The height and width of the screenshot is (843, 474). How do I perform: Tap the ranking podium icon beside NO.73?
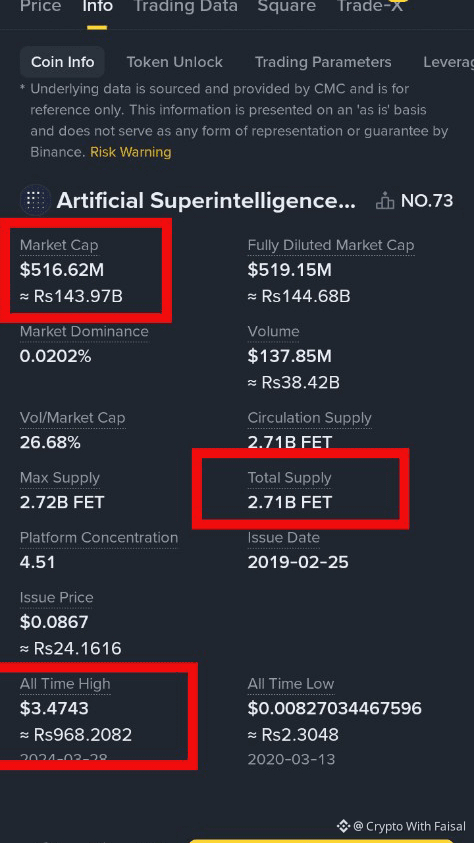(385, 201)
